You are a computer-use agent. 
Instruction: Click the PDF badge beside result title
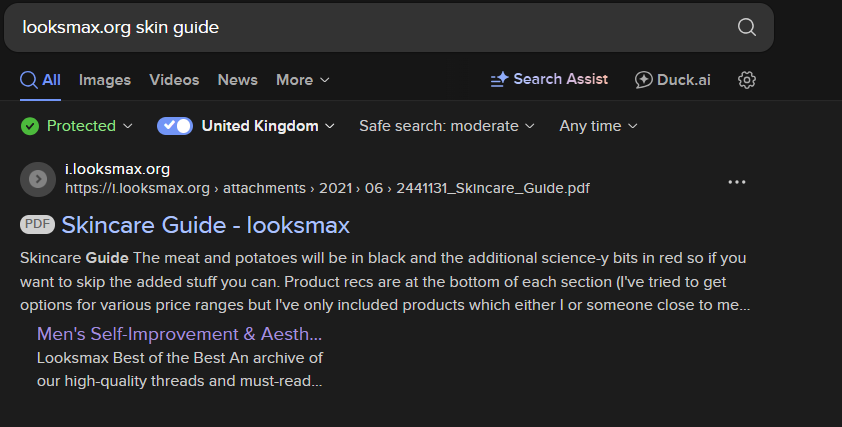[x=38, y=225]
